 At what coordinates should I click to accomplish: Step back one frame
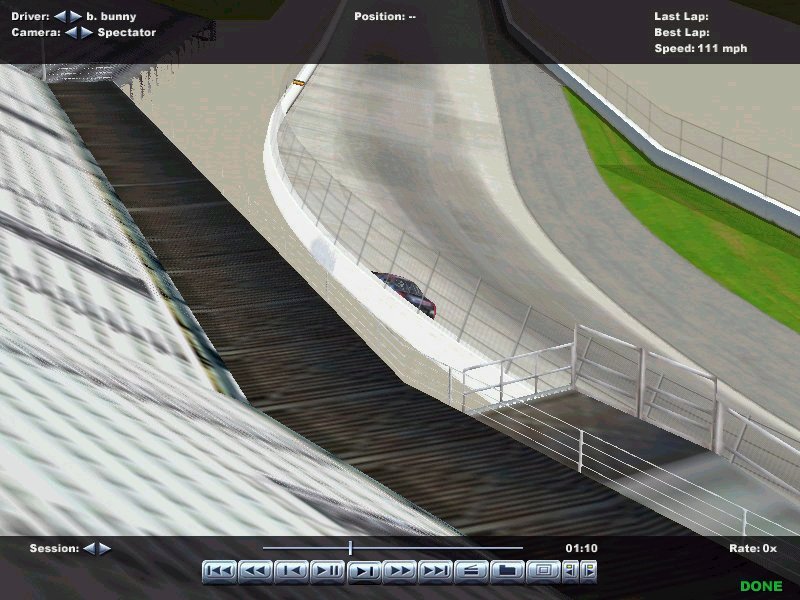point(291,571)
